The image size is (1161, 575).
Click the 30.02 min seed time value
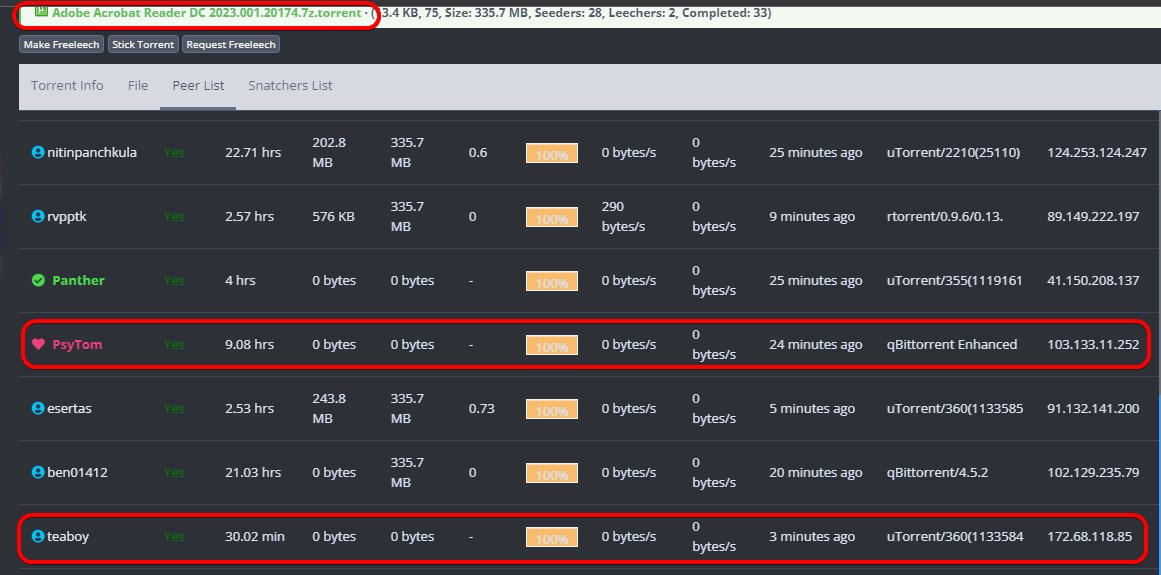(x=254, y=536)
